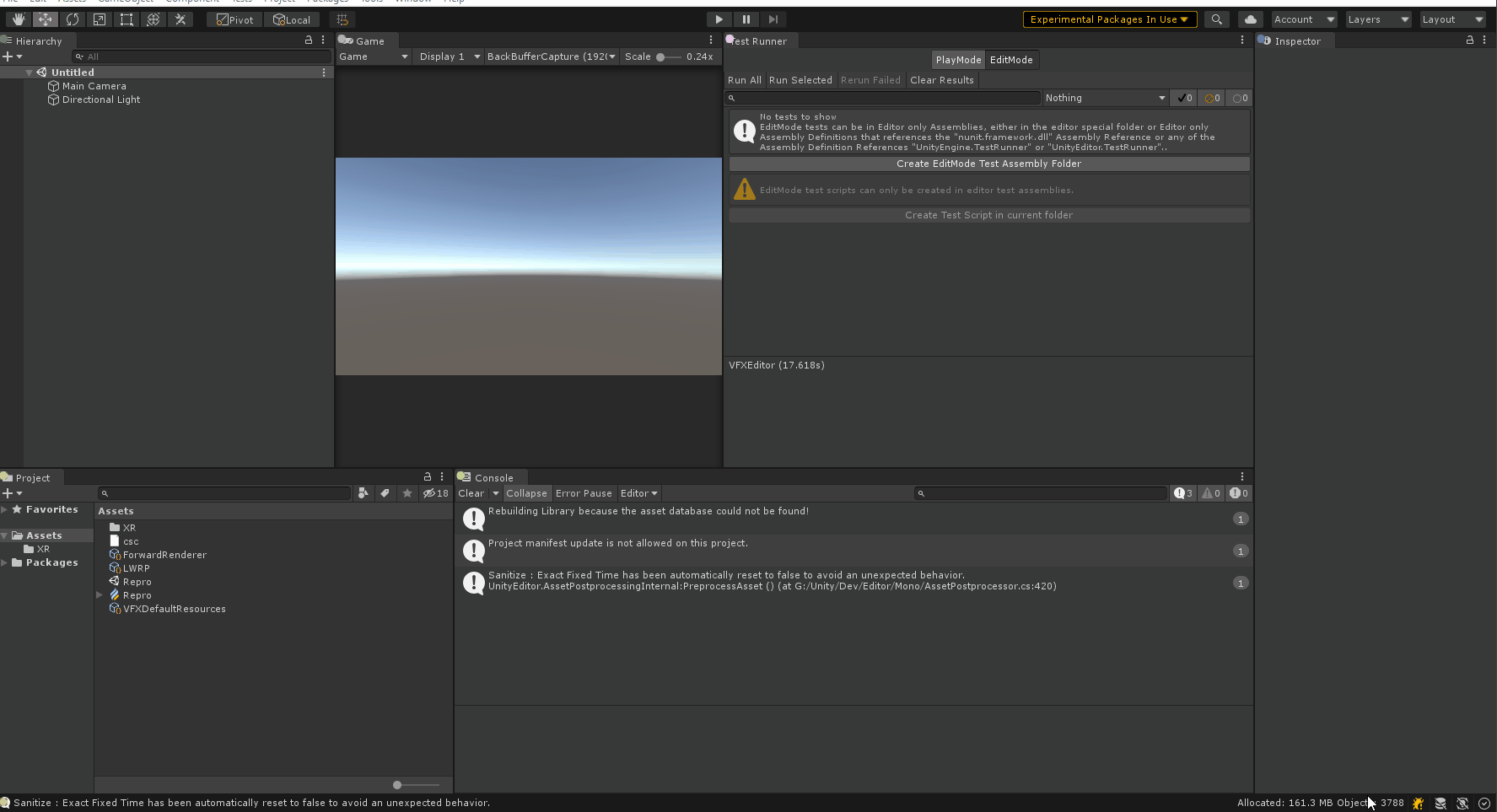Viewport: 1497px width, 812px height.
Task: Toggle Local handle rotation mode
Action: pos(292,19)
